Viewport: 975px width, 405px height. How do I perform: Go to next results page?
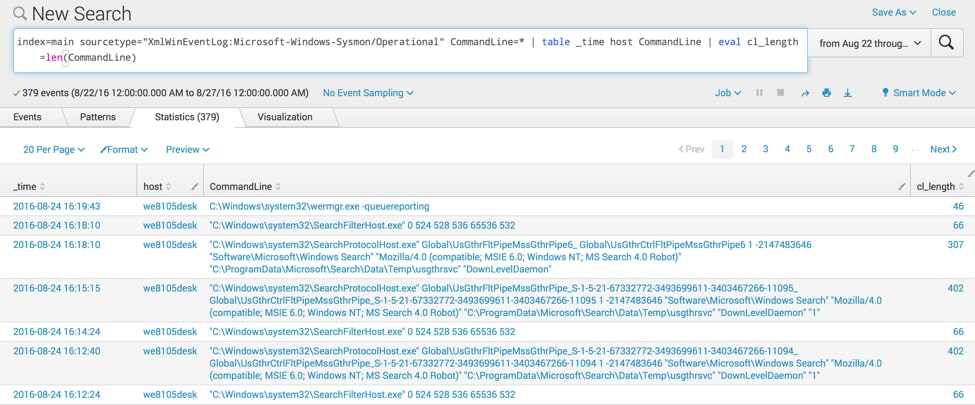pyautogui.click(x=943, y=149)
